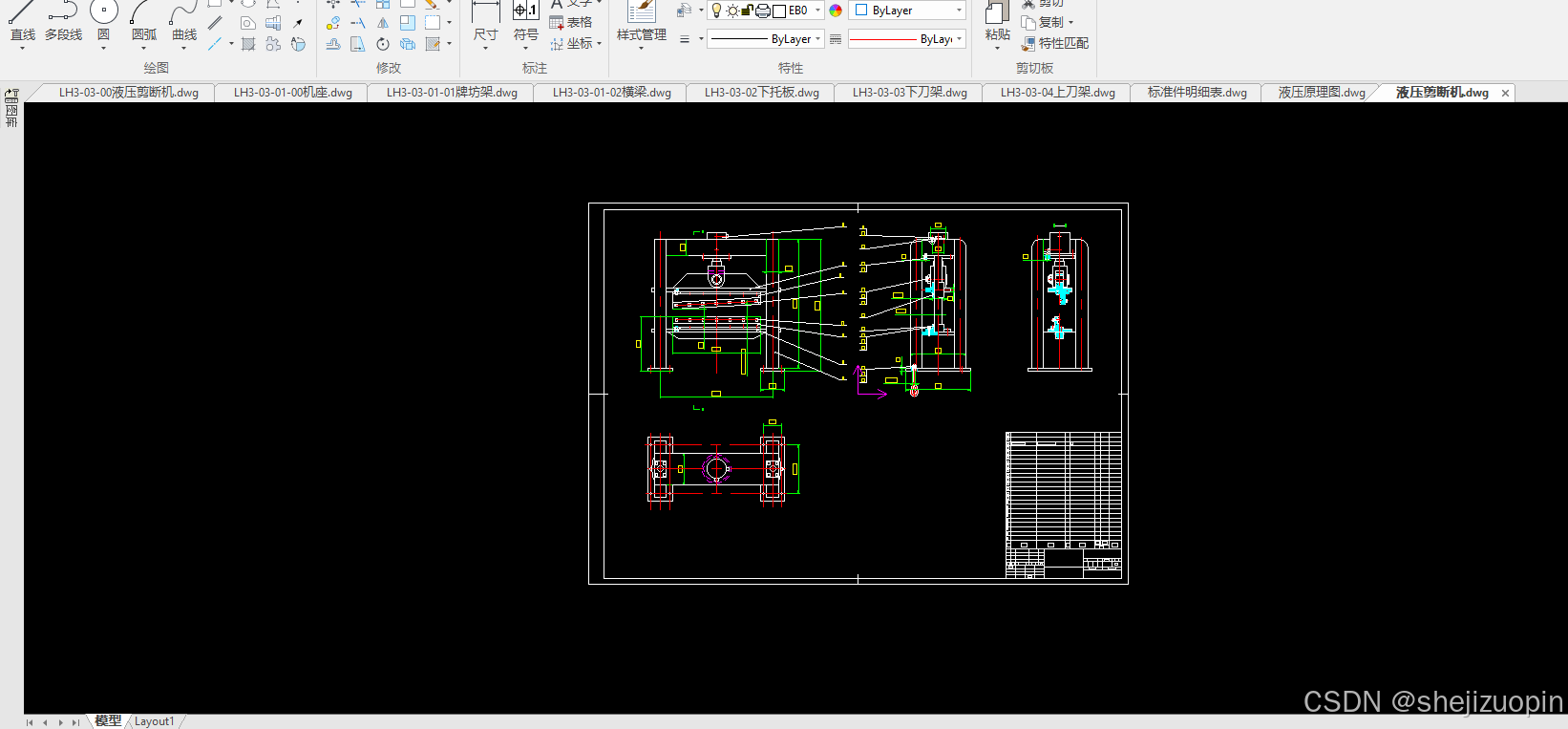Open the side panel at left edge
Image resolution: width=1568 pixels, height=729 pixels.
11,108
